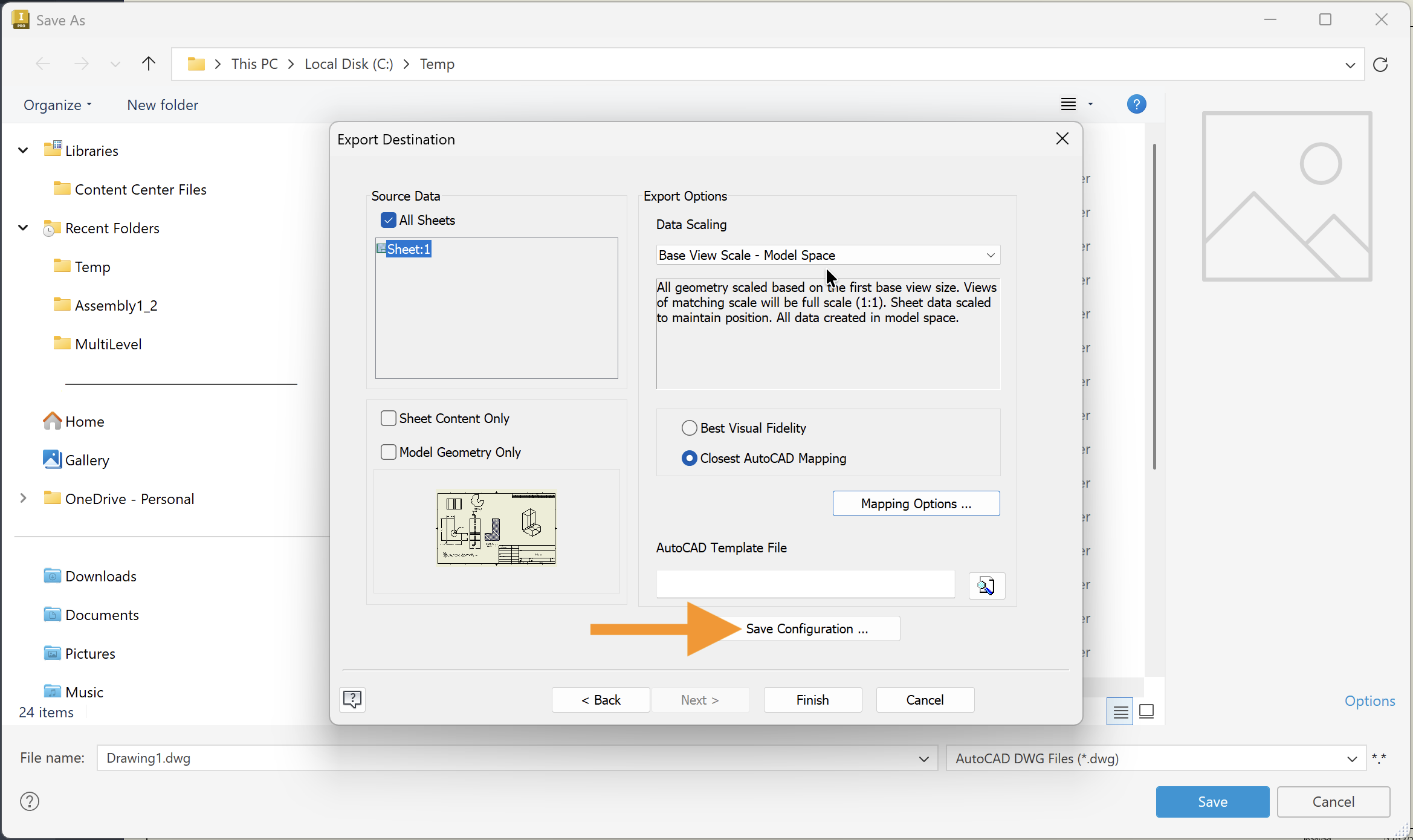Change view layout icon
Image resolution: width=1413 pixels, height=840 pixels.
pos(1069,104)
